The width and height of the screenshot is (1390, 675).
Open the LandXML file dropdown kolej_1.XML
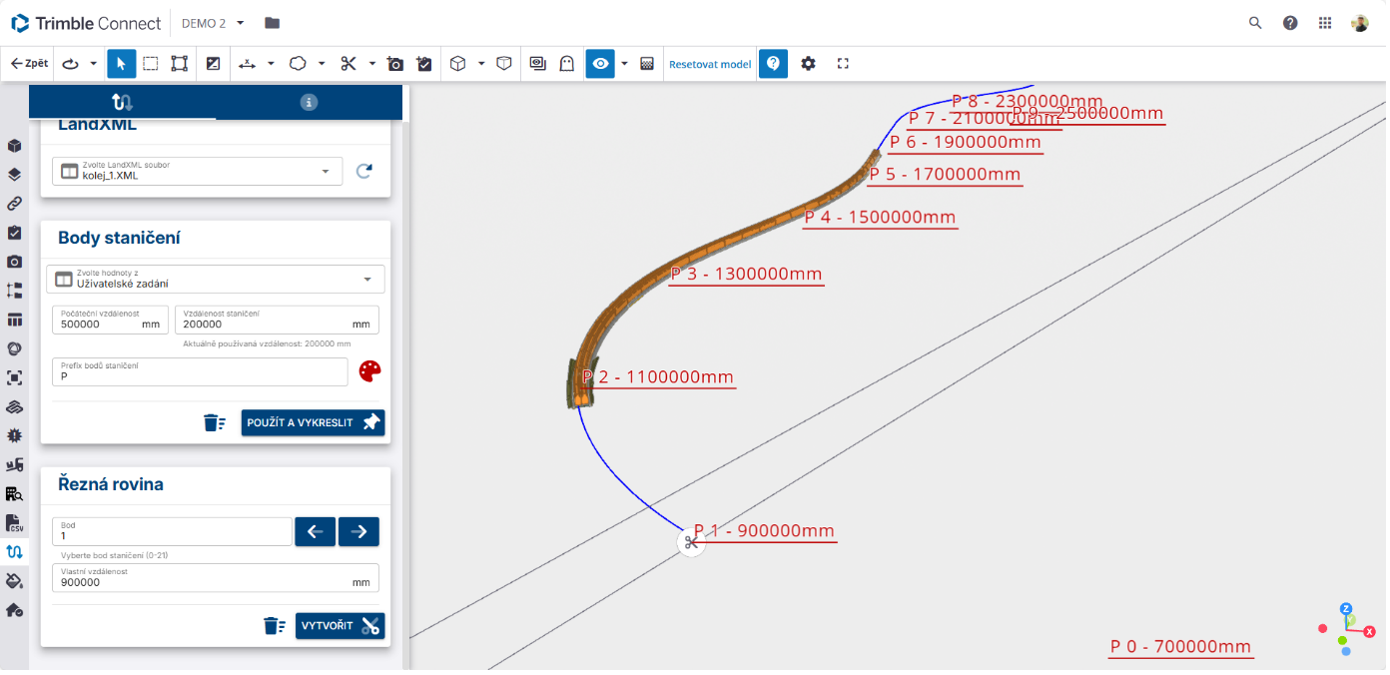tap(197, 171)
